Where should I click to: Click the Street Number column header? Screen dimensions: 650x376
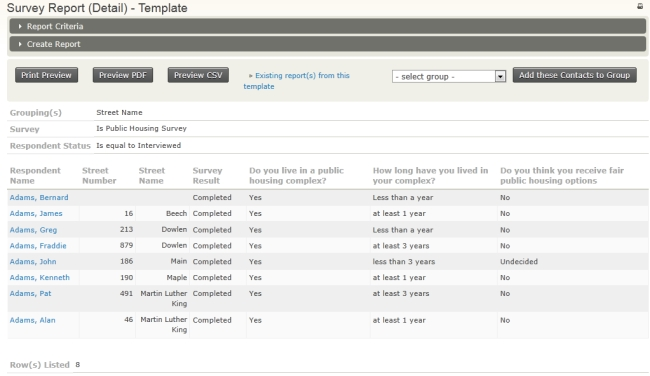(99, 175)
